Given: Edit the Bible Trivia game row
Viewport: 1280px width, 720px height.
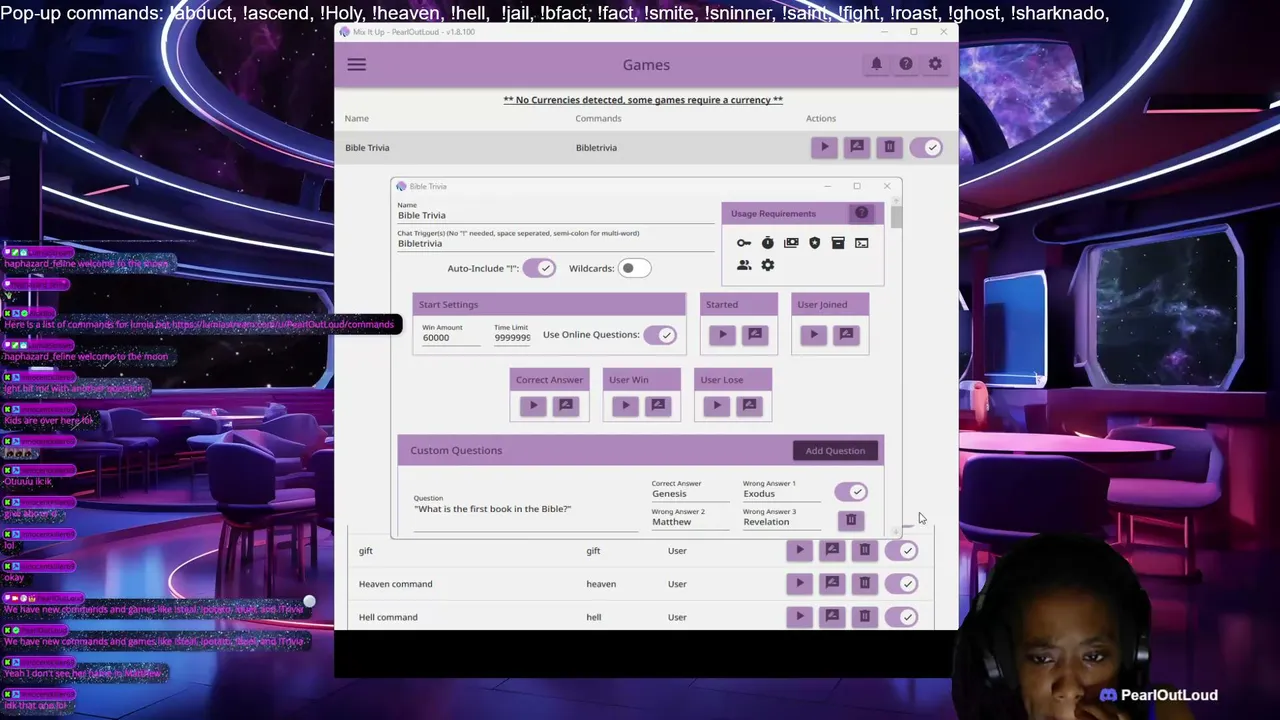Looking at the screenshot, I should click(857, 147).
